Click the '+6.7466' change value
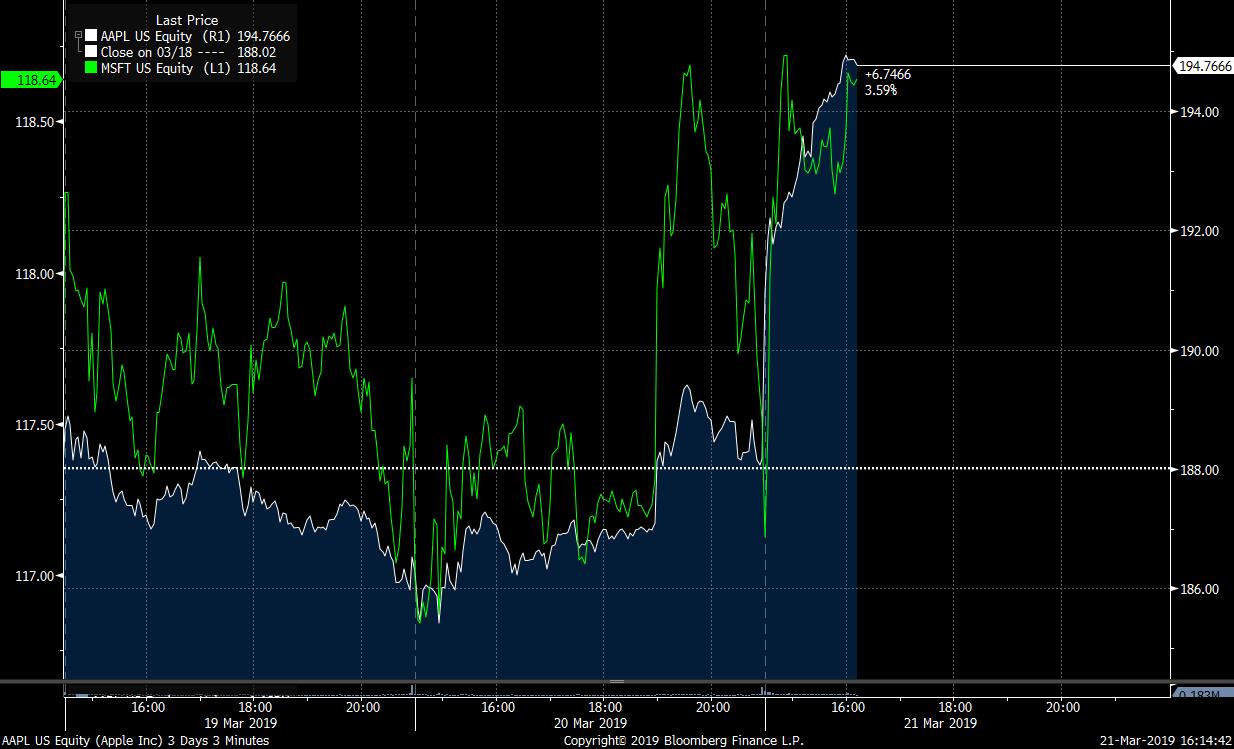The height and width of the screenshot is (749, 1234). pos(887,75)
